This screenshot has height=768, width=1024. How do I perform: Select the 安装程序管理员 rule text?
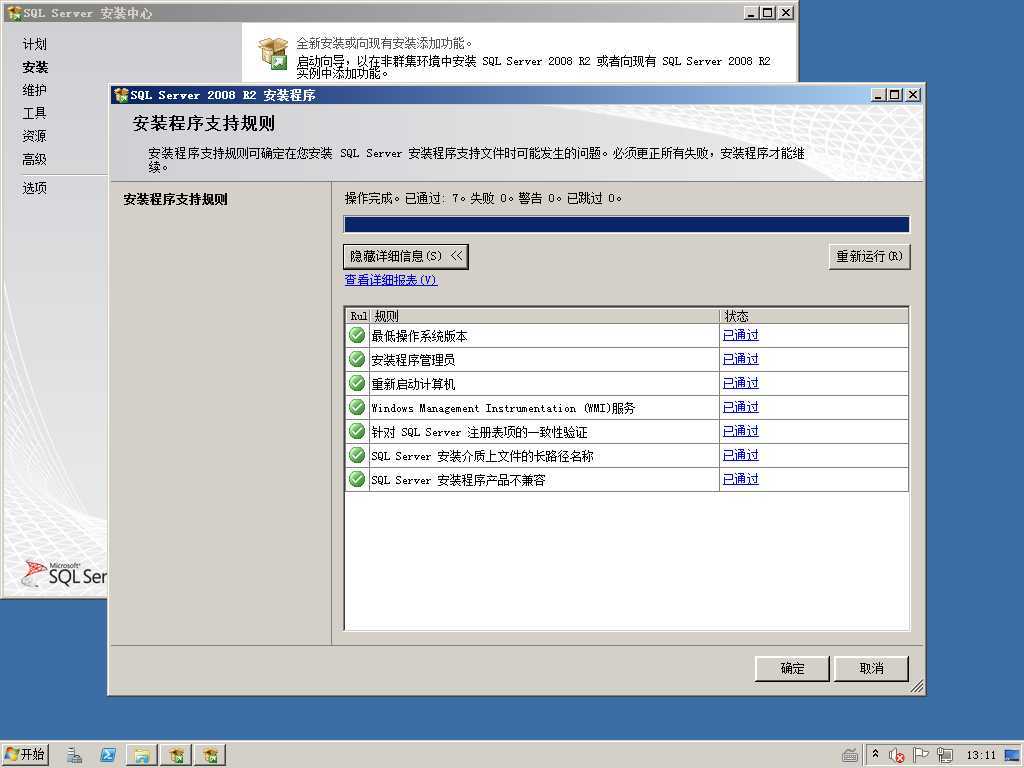[x=413, y=360]
